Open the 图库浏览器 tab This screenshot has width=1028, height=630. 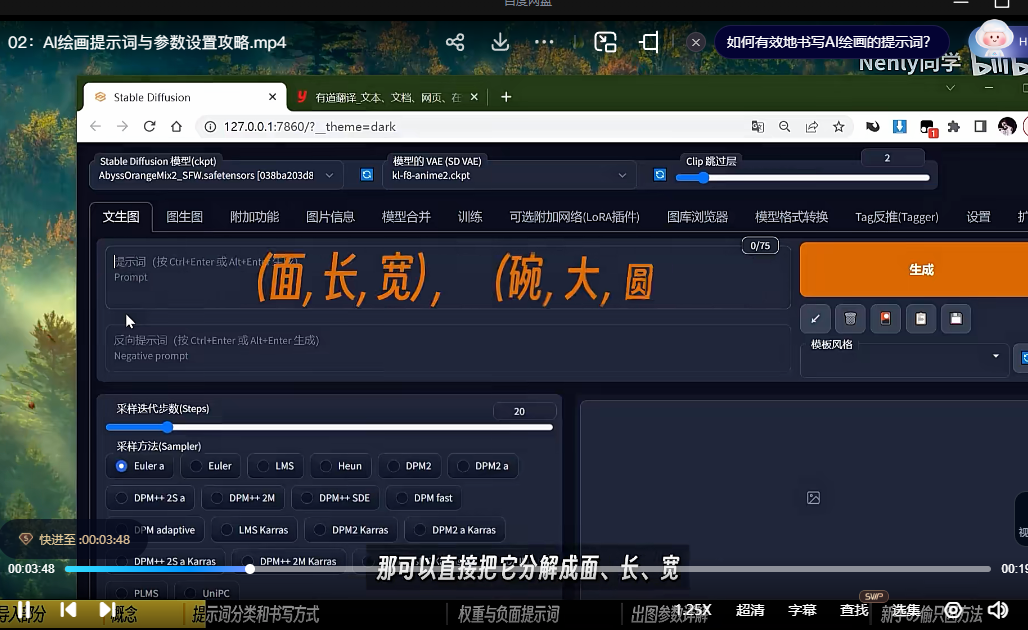point(698,217)
